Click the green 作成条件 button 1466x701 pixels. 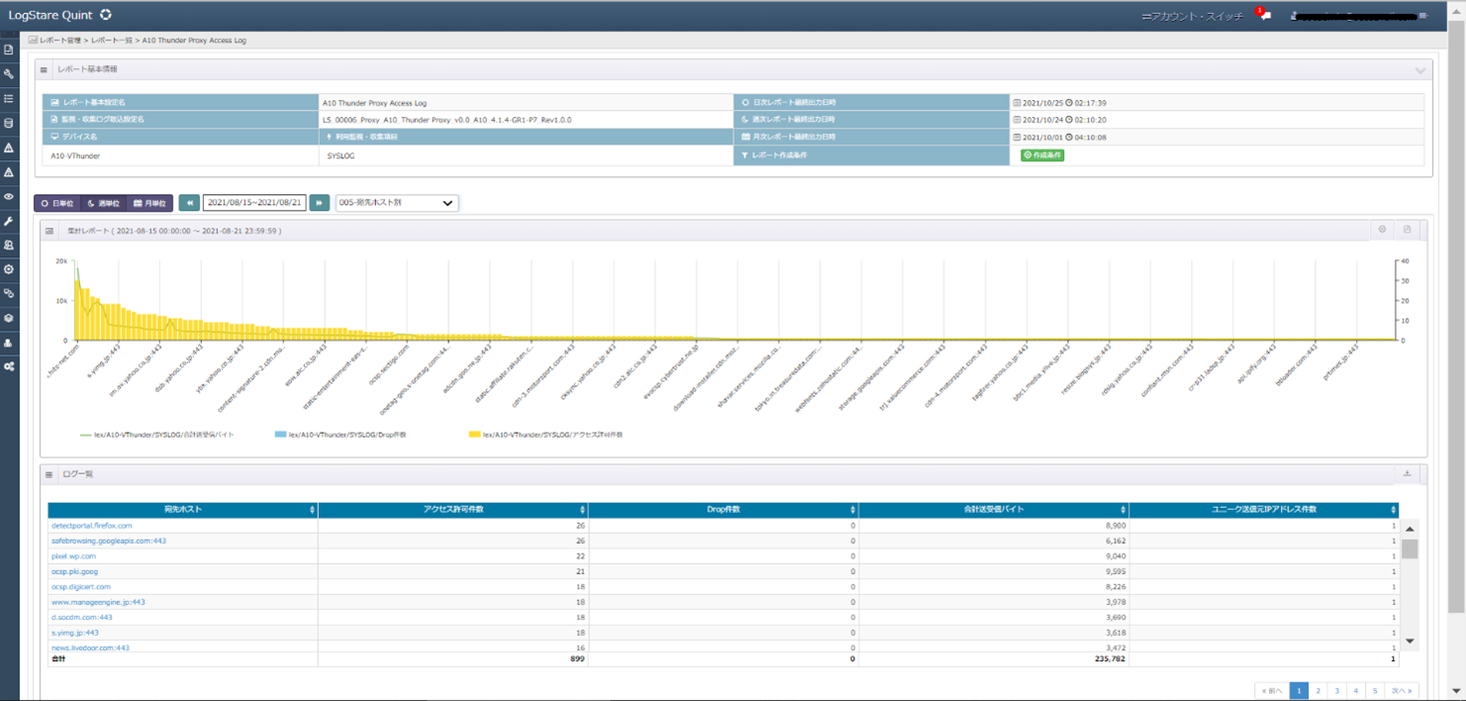tap(1042, 156)
